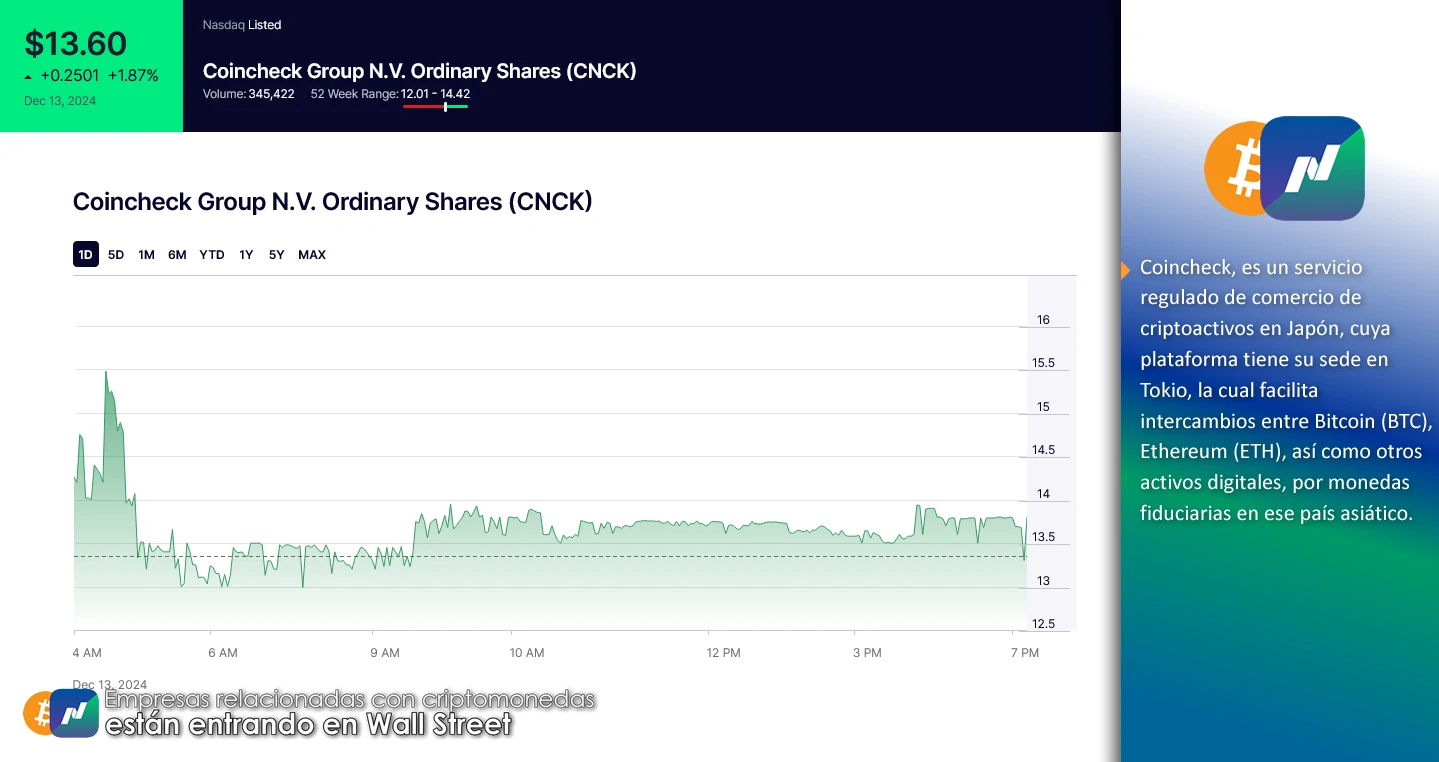The width and height of the screenshot is (1439, 762).
Task: Select the 1D chart range
Action: tap(86, 255)
